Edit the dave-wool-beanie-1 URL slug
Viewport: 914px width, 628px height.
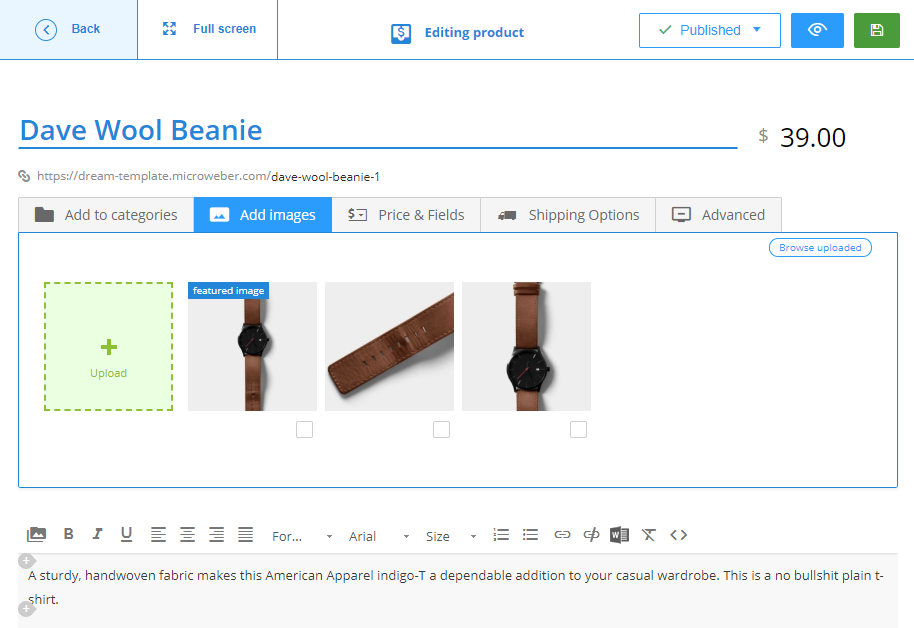[x=325, y=177]
